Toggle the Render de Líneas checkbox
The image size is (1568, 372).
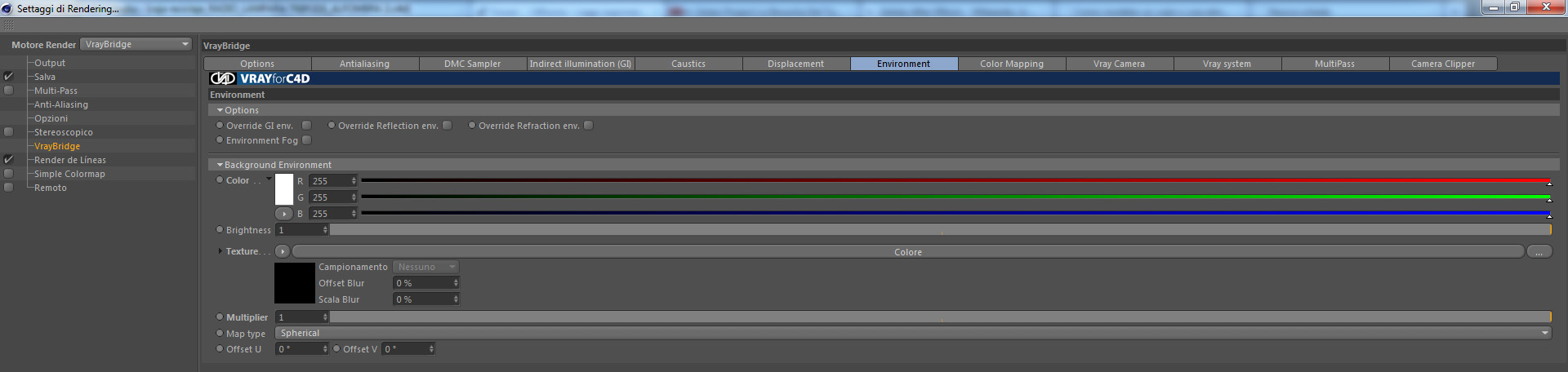click(x=9, y=160)
